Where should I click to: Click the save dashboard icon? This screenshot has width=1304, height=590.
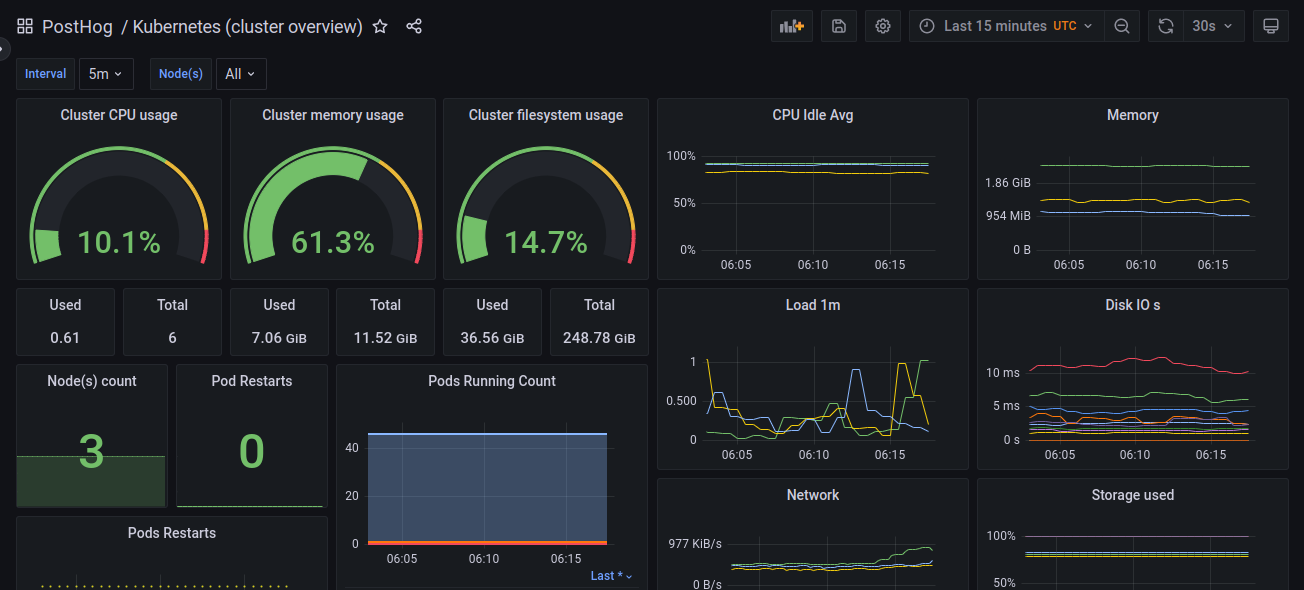(838, 25)
